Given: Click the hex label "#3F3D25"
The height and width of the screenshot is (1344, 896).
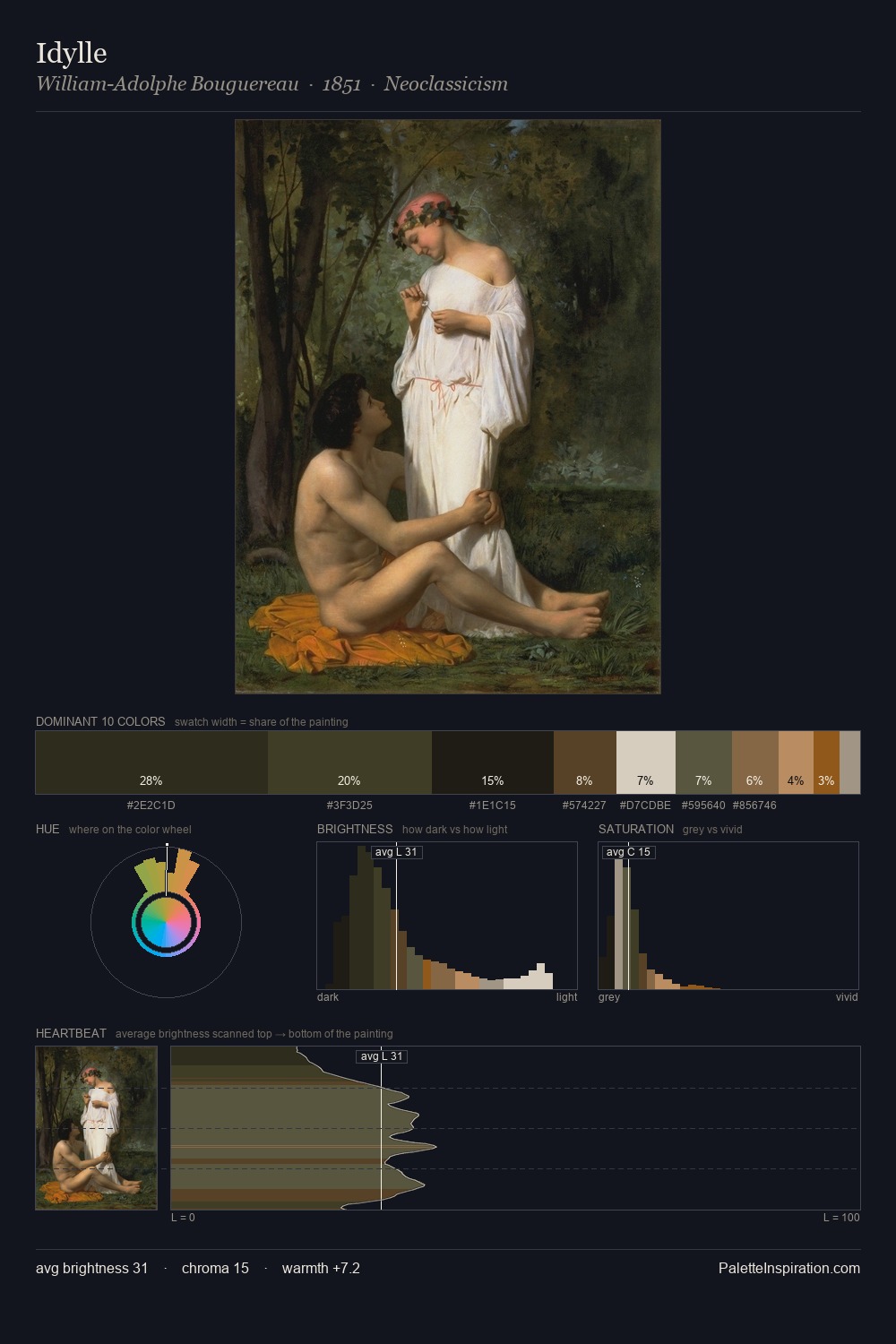Looking at the screenshot, I should [x=349, y=806].
